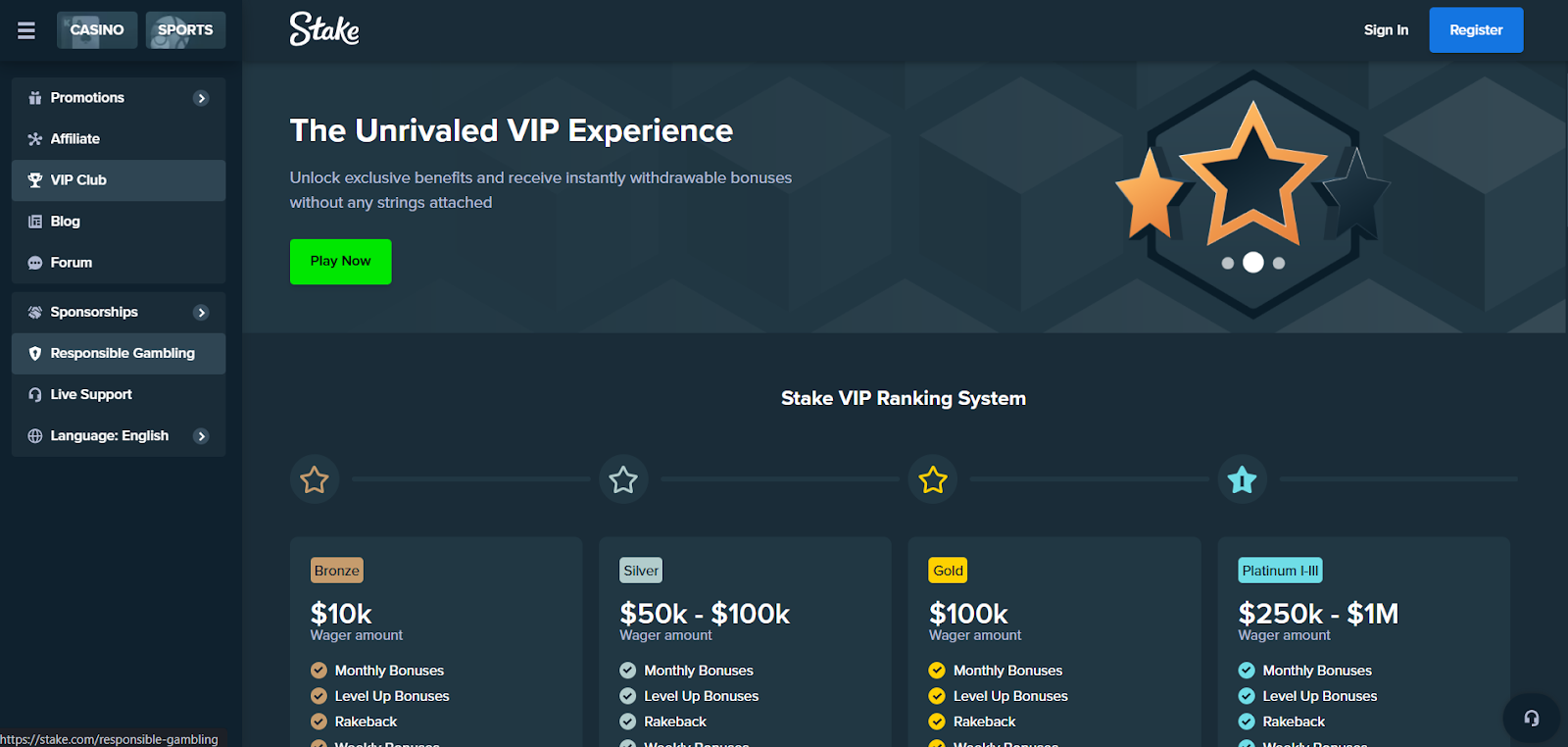Image resolution: width=1568 pixels, height=747 pixels.
Task: Open Promotions in the sidebar
Action: coord(119,98)
